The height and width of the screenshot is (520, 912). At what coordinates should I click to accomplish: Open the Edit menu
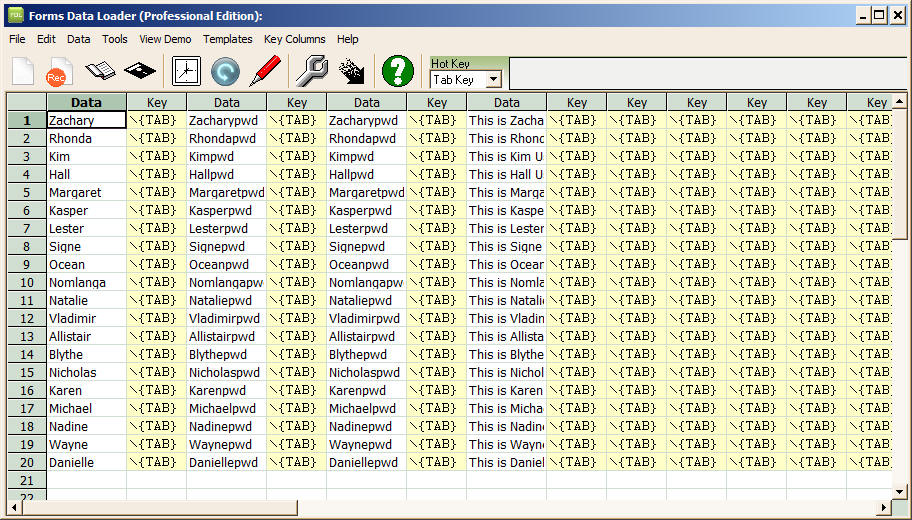point(46,39)
